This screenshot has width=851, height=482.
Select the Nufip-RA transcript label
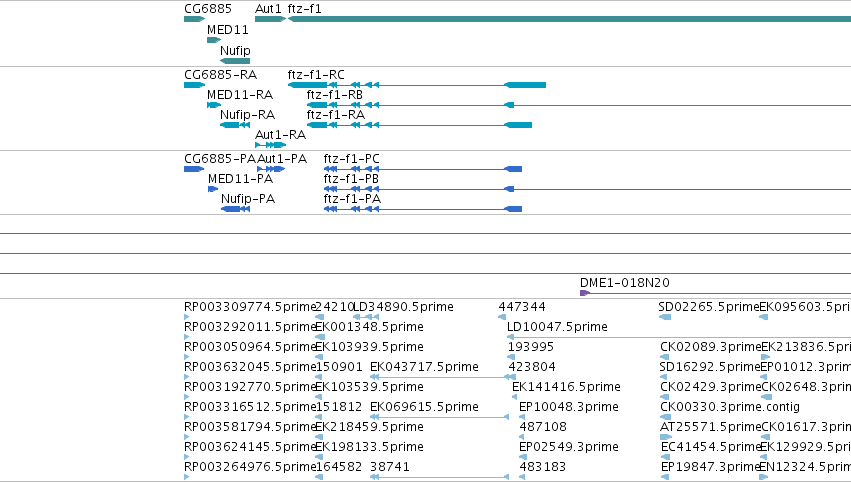click(247, 115)
